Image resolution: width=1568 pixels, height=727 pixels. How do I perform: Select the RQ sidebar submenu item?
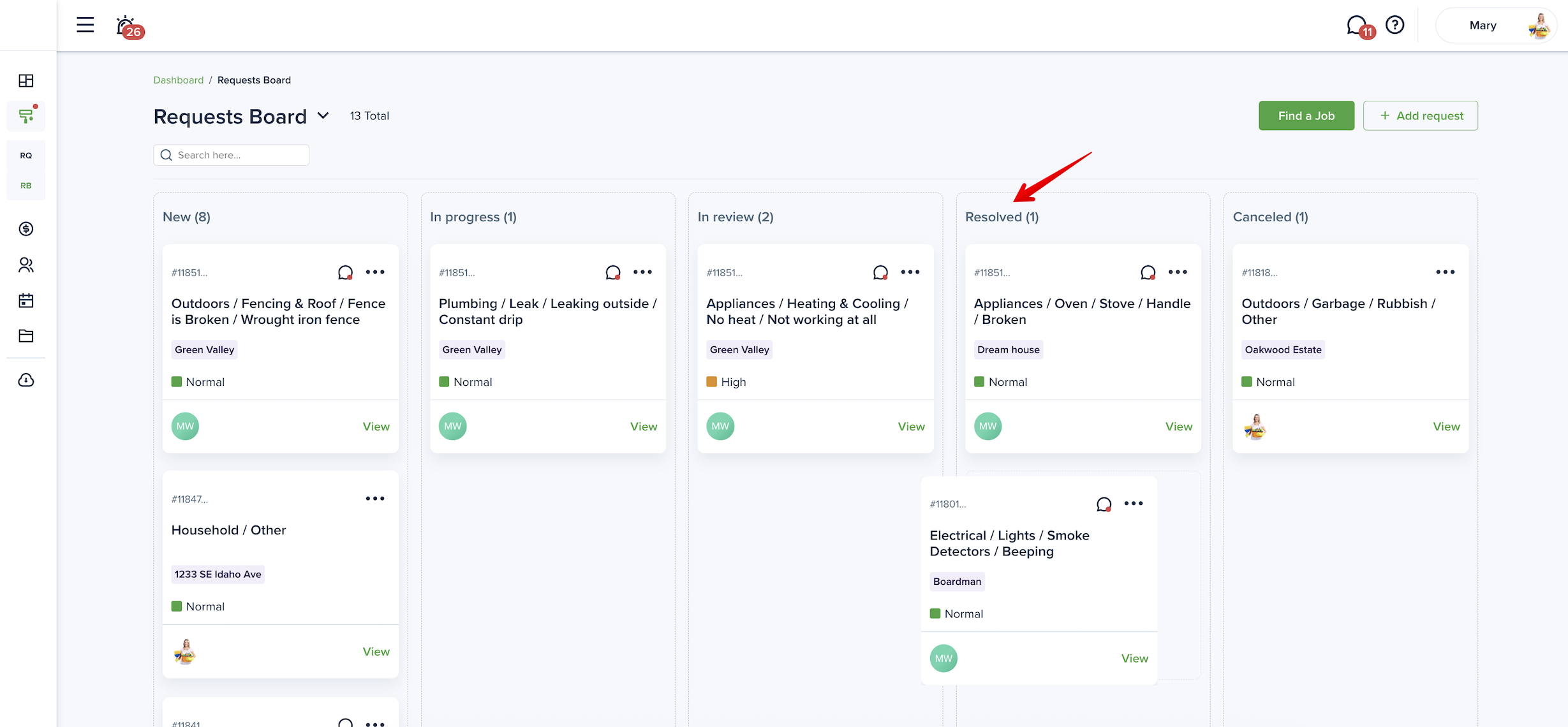[26, 156]
